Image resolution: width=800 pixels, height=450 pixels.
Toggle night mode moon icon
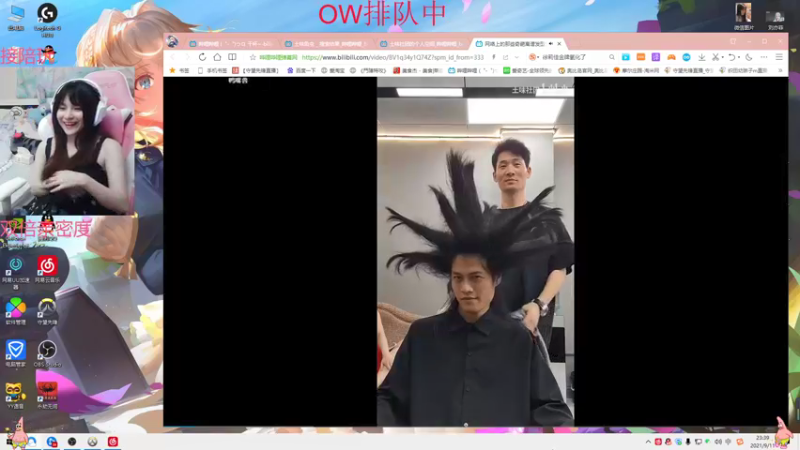(749, 57)
